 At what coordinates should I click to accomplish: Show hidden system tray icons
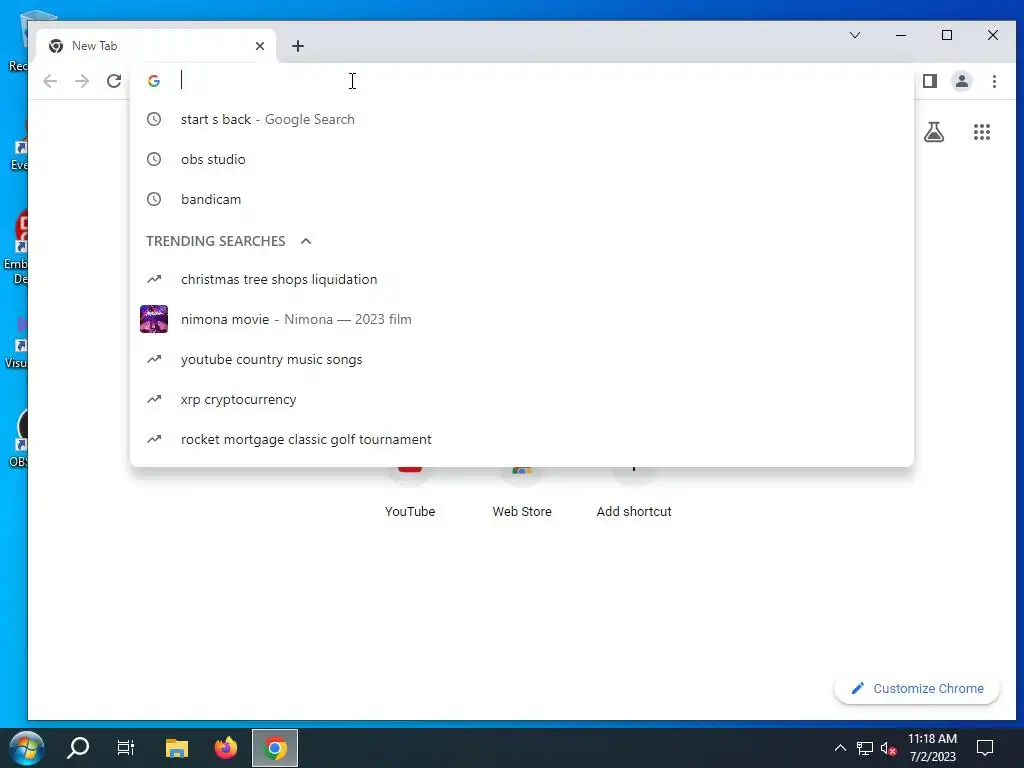click(840, 748)
